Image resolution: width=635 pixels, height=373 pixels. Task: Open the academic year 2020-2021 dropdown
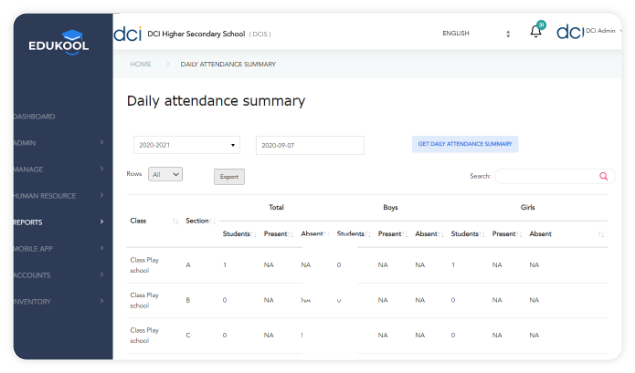(187, 145)
